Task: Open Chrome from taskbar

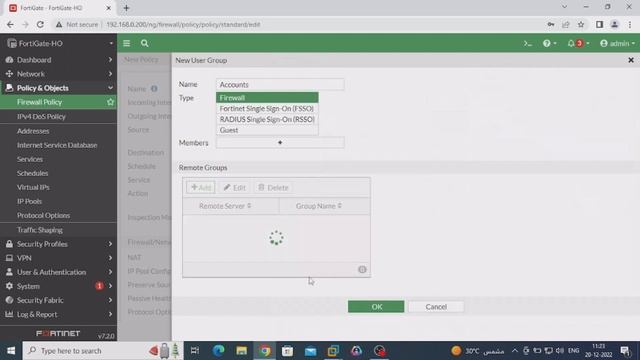Action: point(264,351)
